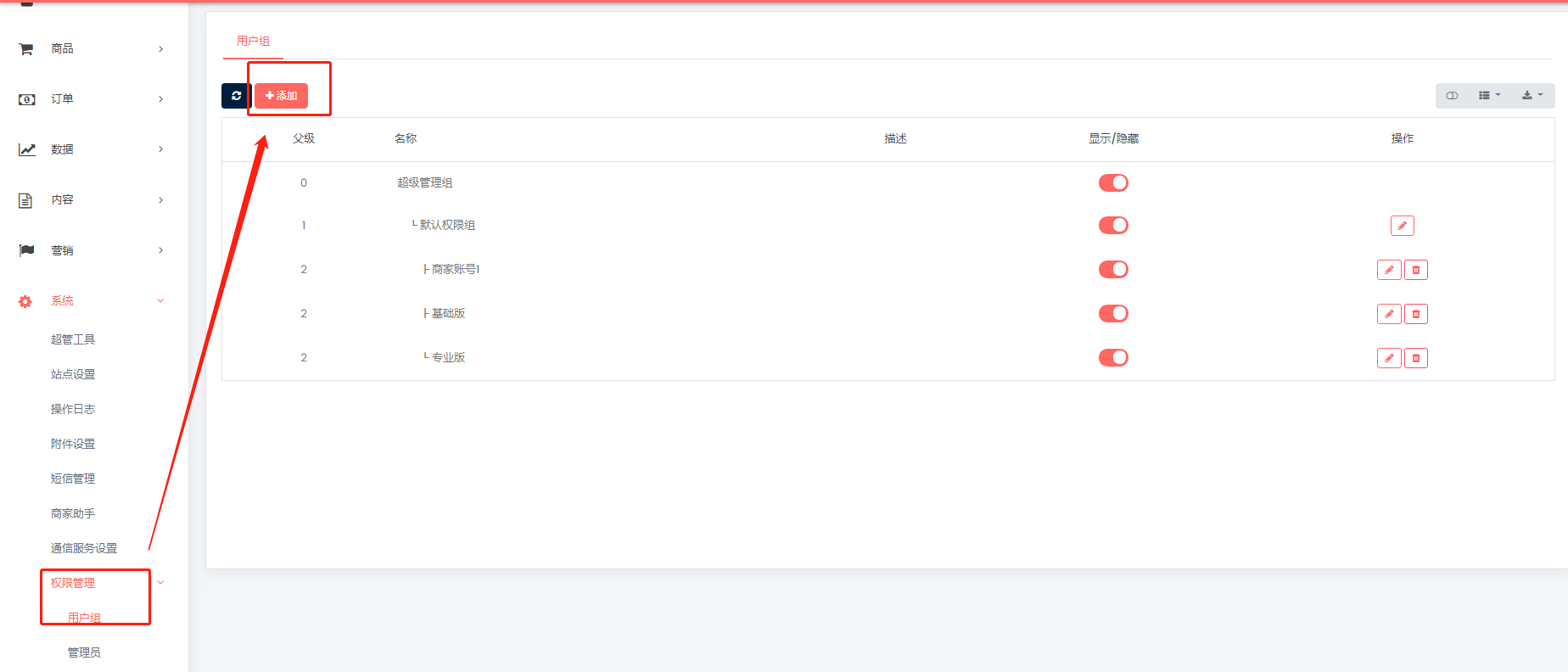Click the 描述 column header
The height and width of the screenshot is (672, 1568).
[x=896, y=138]
